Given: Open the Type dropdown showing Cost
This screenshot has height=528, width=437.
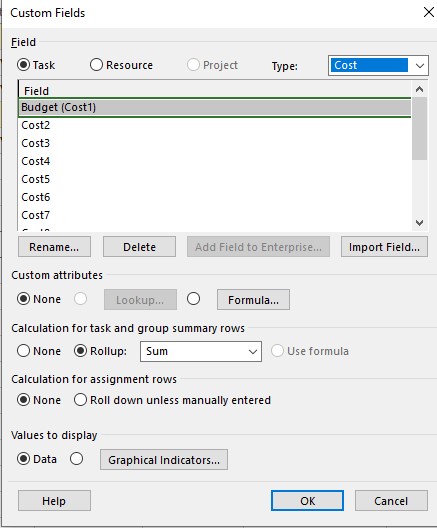Looking at the screenshot, I should pos(378,65).
